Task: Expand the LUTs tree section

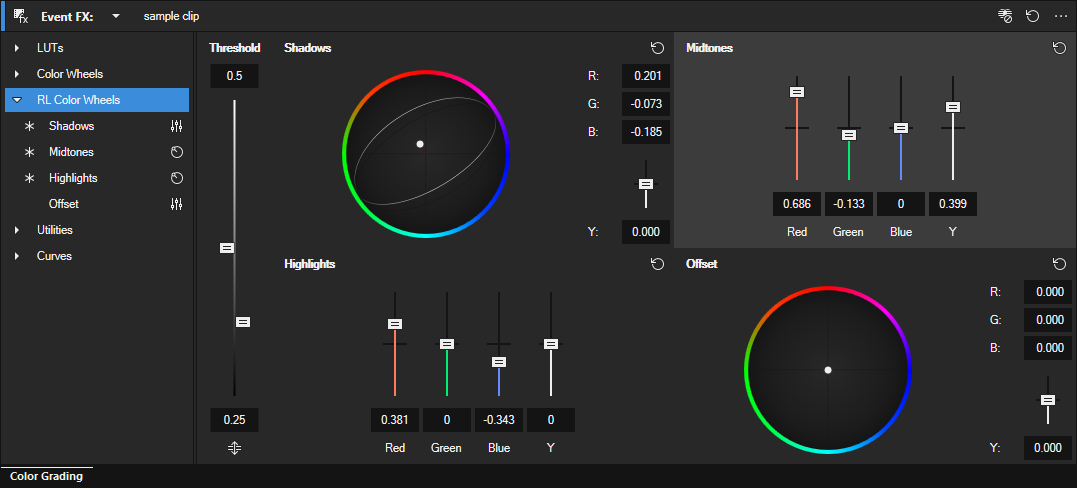Action: [x=17, y=48]
